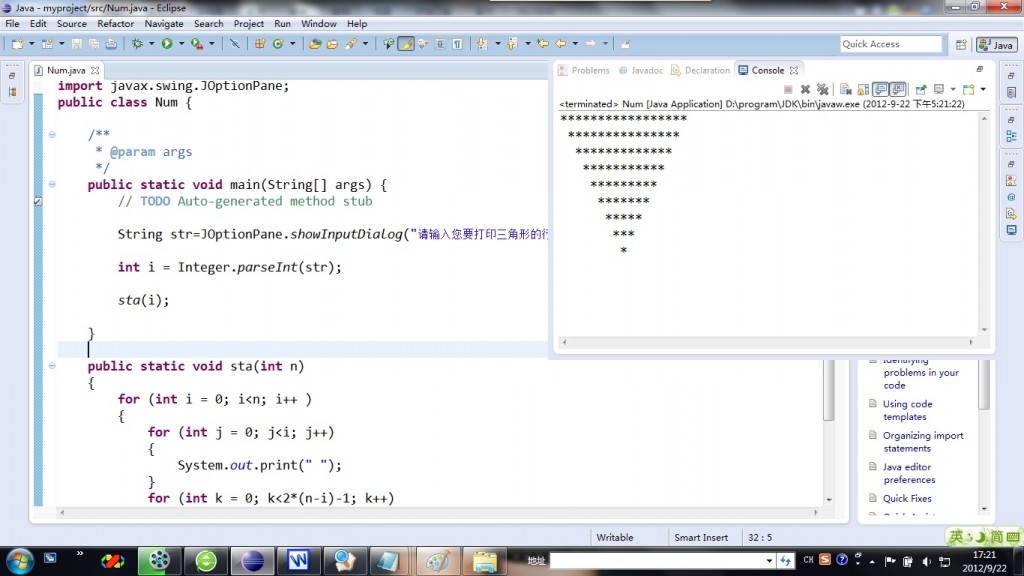The width and height of the screenshot is (1024, 576).
Task: Remove all terminated launches in Console view
Action: (822, 89)
